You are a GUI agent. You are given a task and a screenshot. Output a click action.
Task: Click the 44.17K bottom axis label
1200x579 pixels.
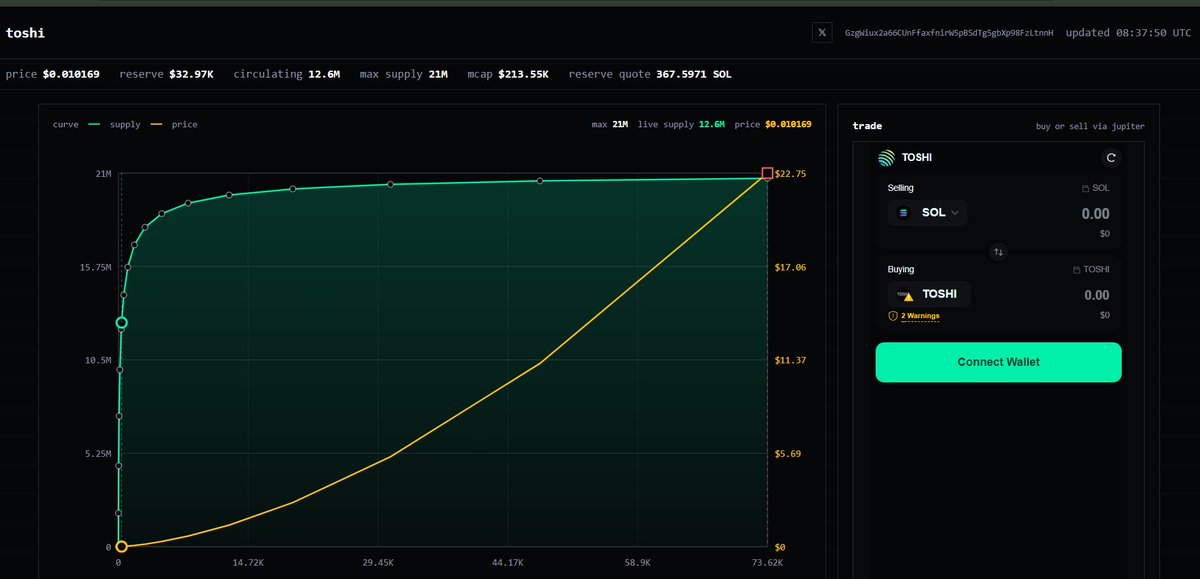tap(508, 563)
